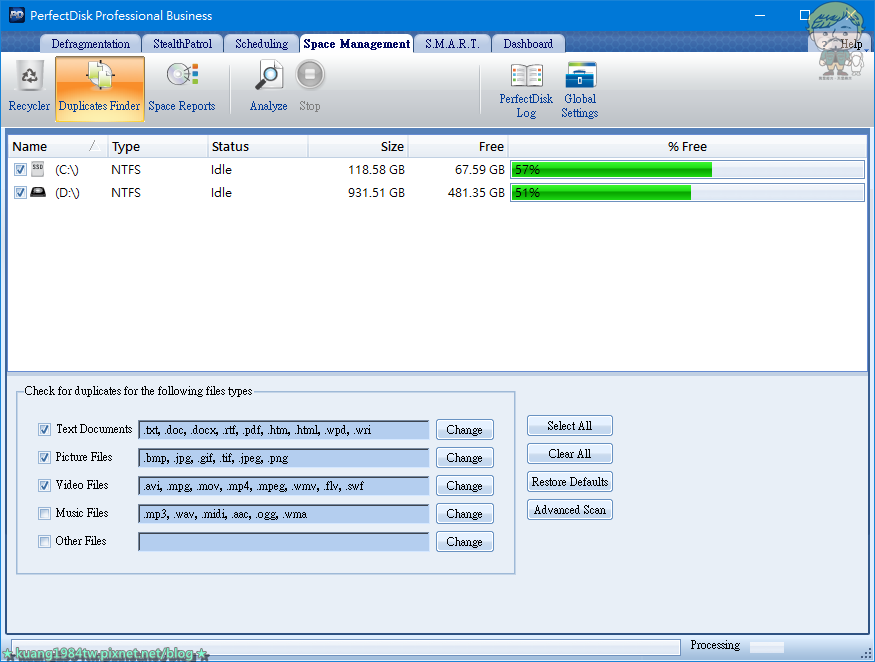Image resolution: width=875 pixels, height=662 pixels.
Task: Start Analyze with magnifier icon
Action: (268, 88)
